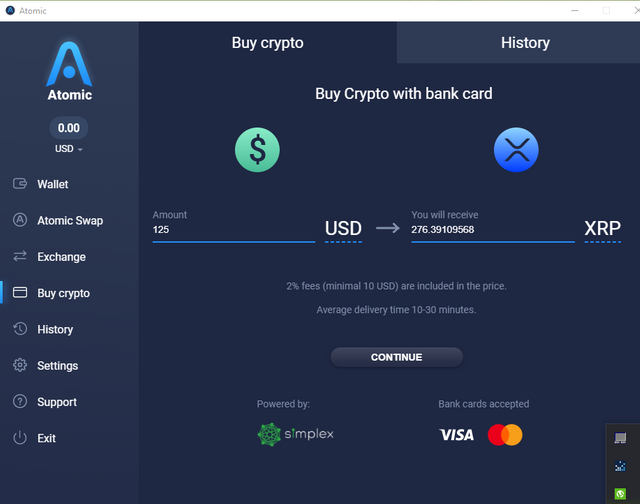
Task: Click the green tray icon
Action: [x=620, y=494]
